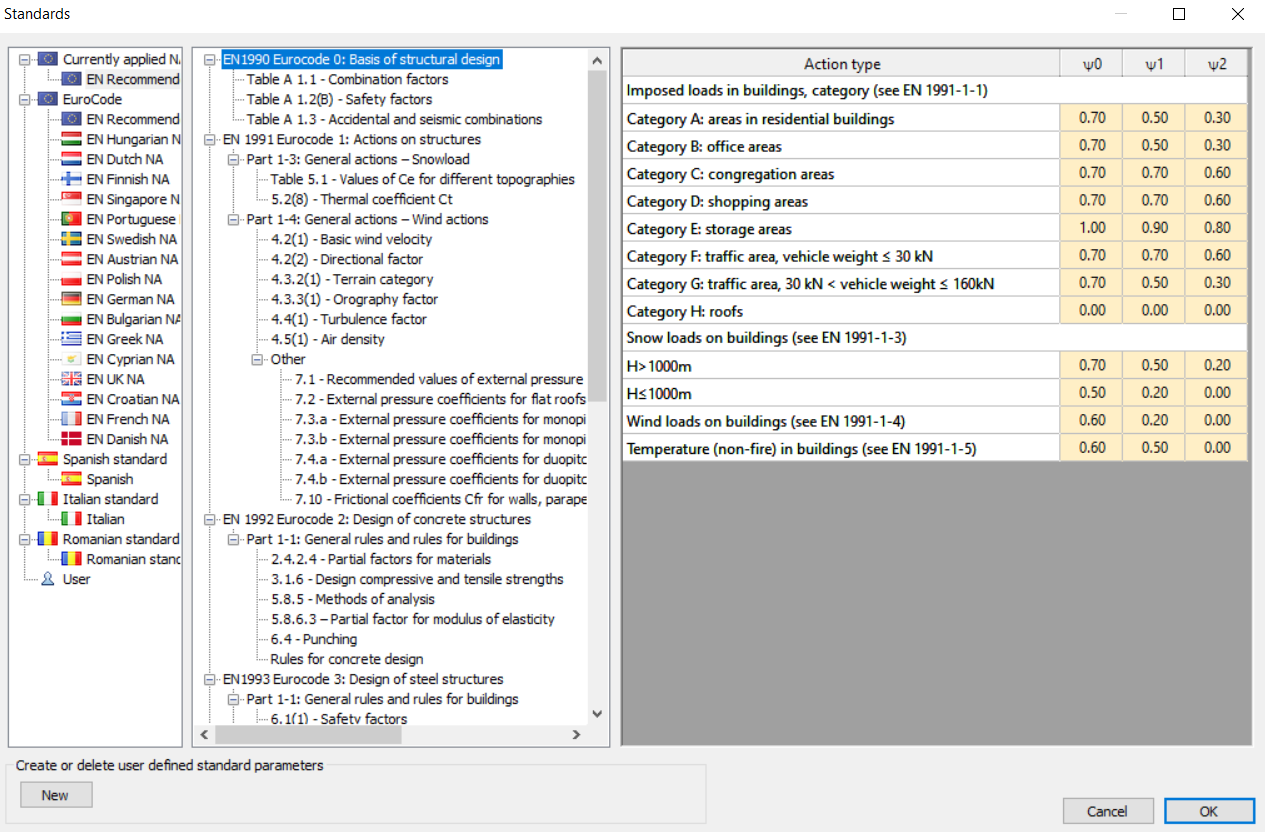
Task: Confirm with the OK button
Action: click(1208, 811)
